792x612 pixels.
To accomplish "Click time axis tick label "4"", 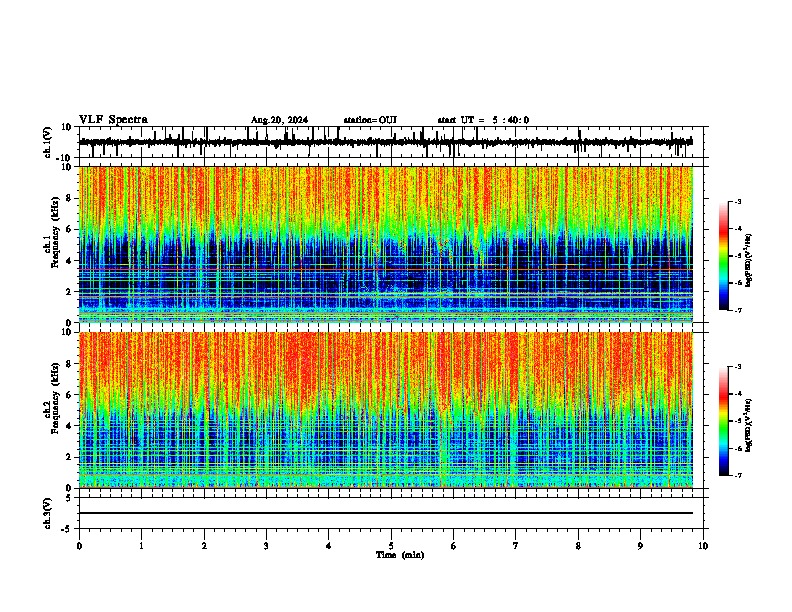I will [329, 546].
